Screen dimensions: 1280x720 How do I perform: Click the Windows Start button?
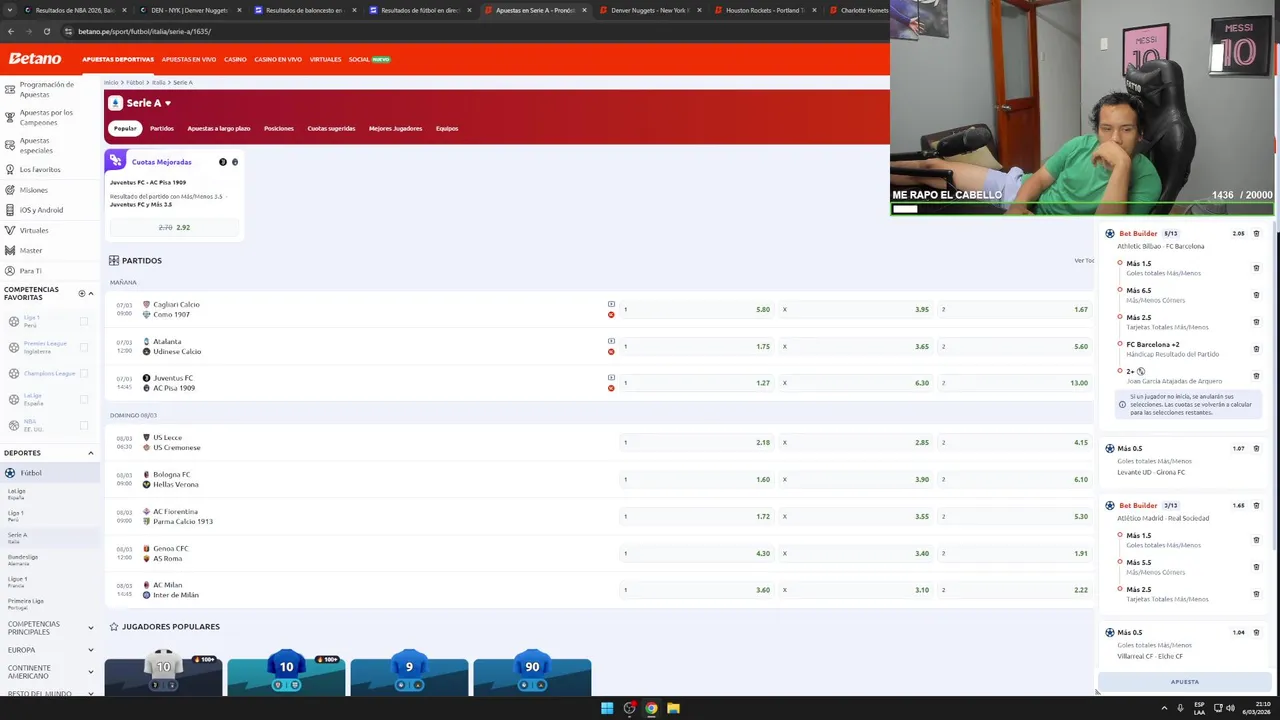pyautogui.click(x=606, y=708)
